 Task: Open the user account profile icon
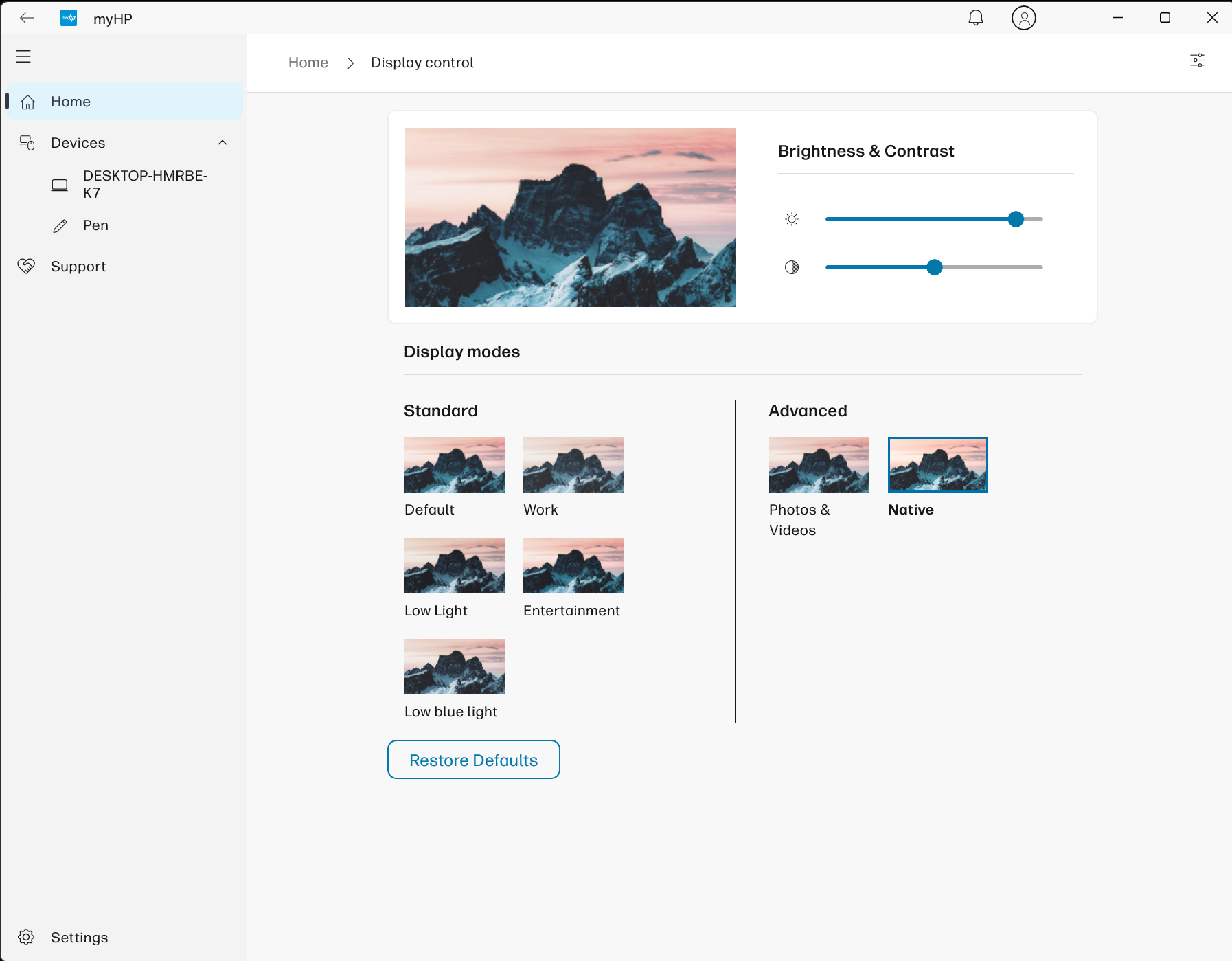pos(1023,18)
